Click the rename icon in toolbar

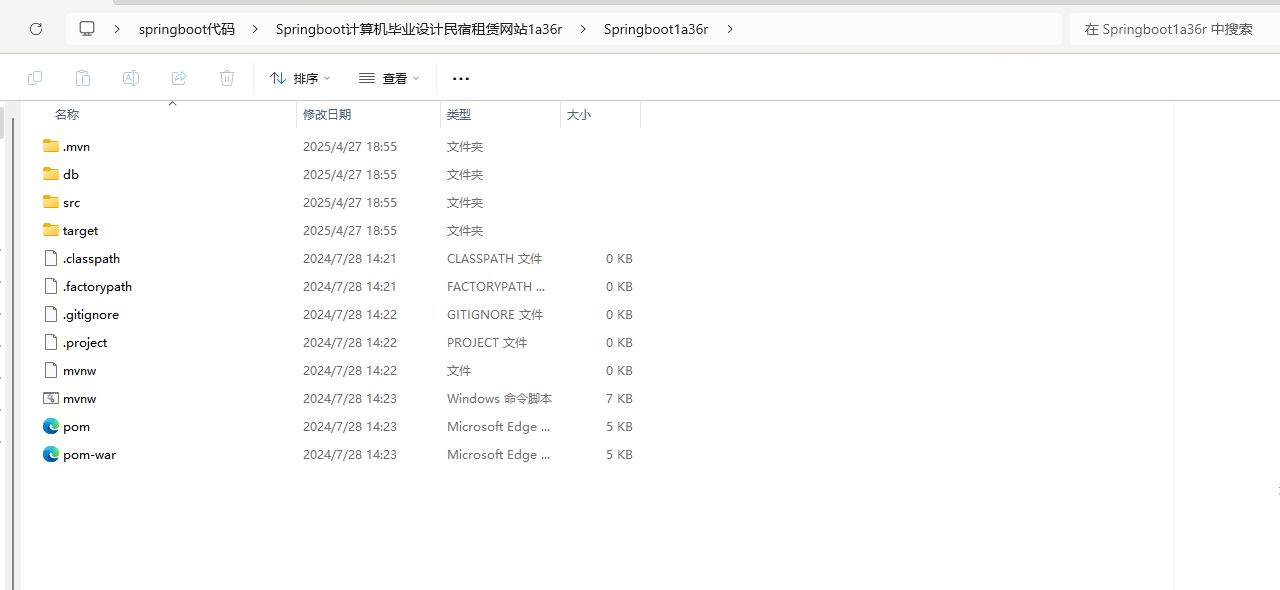131,78
